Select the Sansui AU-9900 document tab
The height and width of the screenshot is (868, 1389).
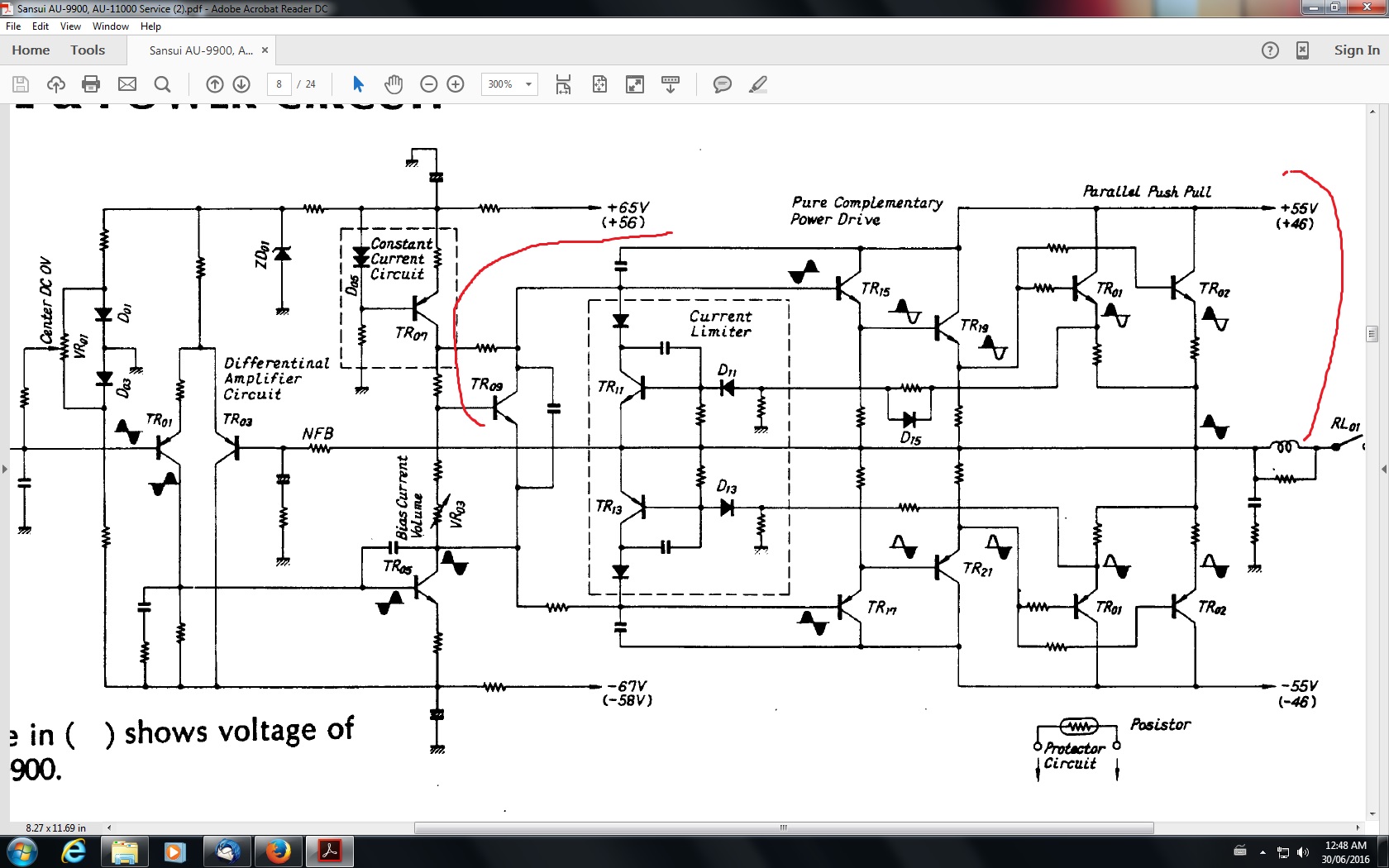click(x=201, y=50)
